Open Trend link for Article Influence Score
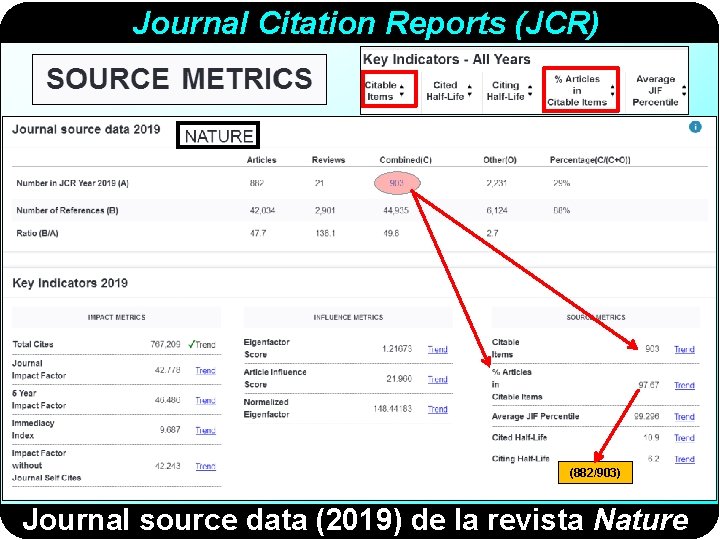This screenshot has width=720, height=540. pyautogui.click(x=438, y=379)
